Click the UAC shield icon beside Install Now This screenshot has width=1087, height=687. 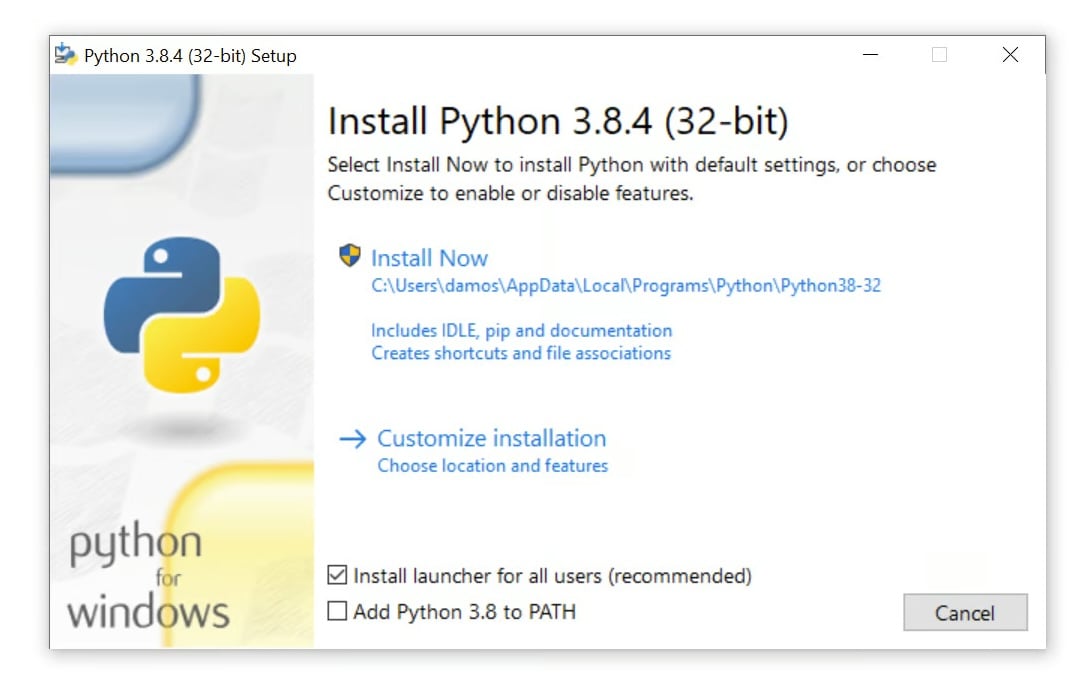click(x=349, y=256)
